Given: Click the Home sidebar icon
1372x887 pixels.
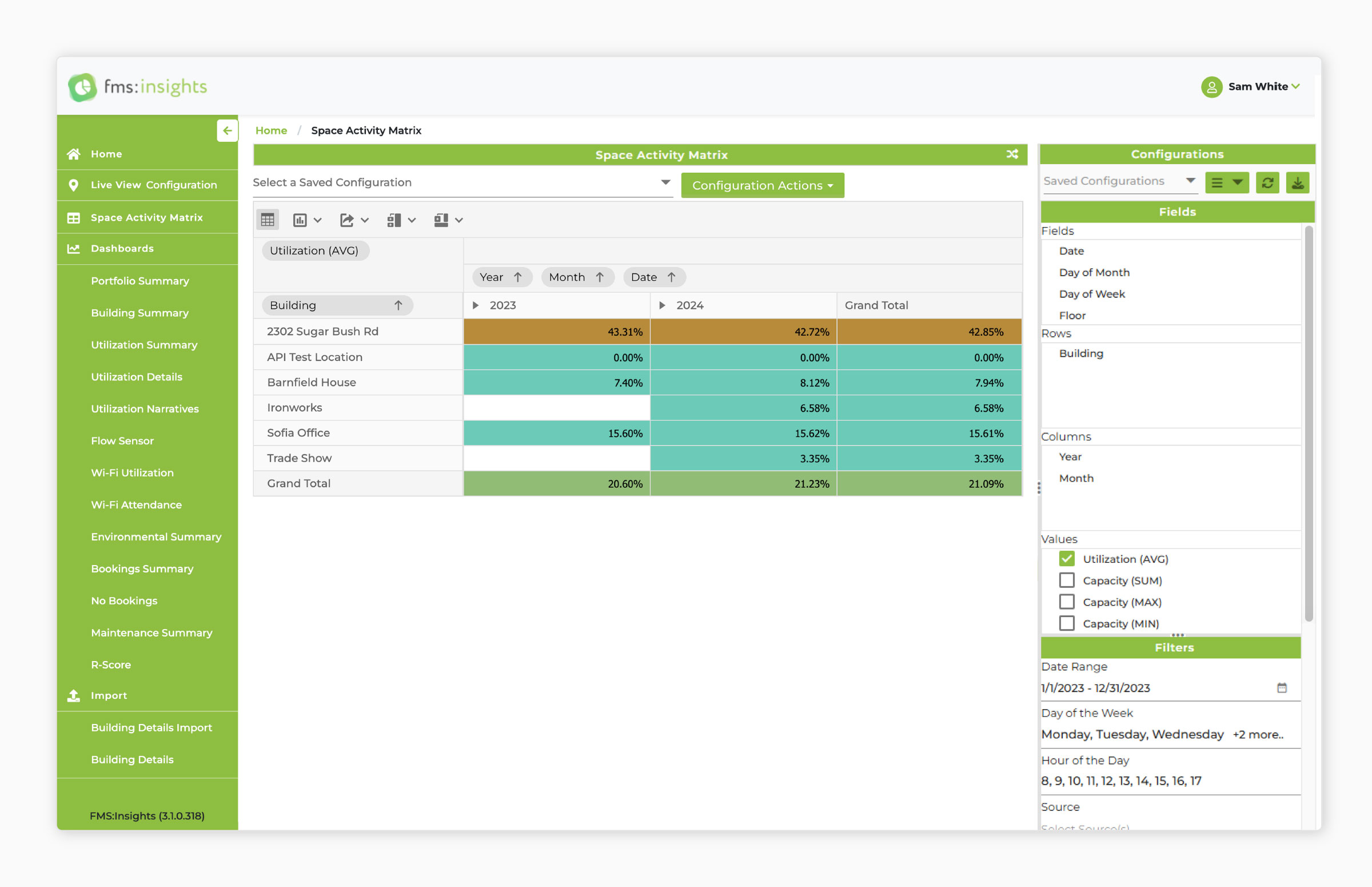Looking at the screenshot, I should [74, 154].
